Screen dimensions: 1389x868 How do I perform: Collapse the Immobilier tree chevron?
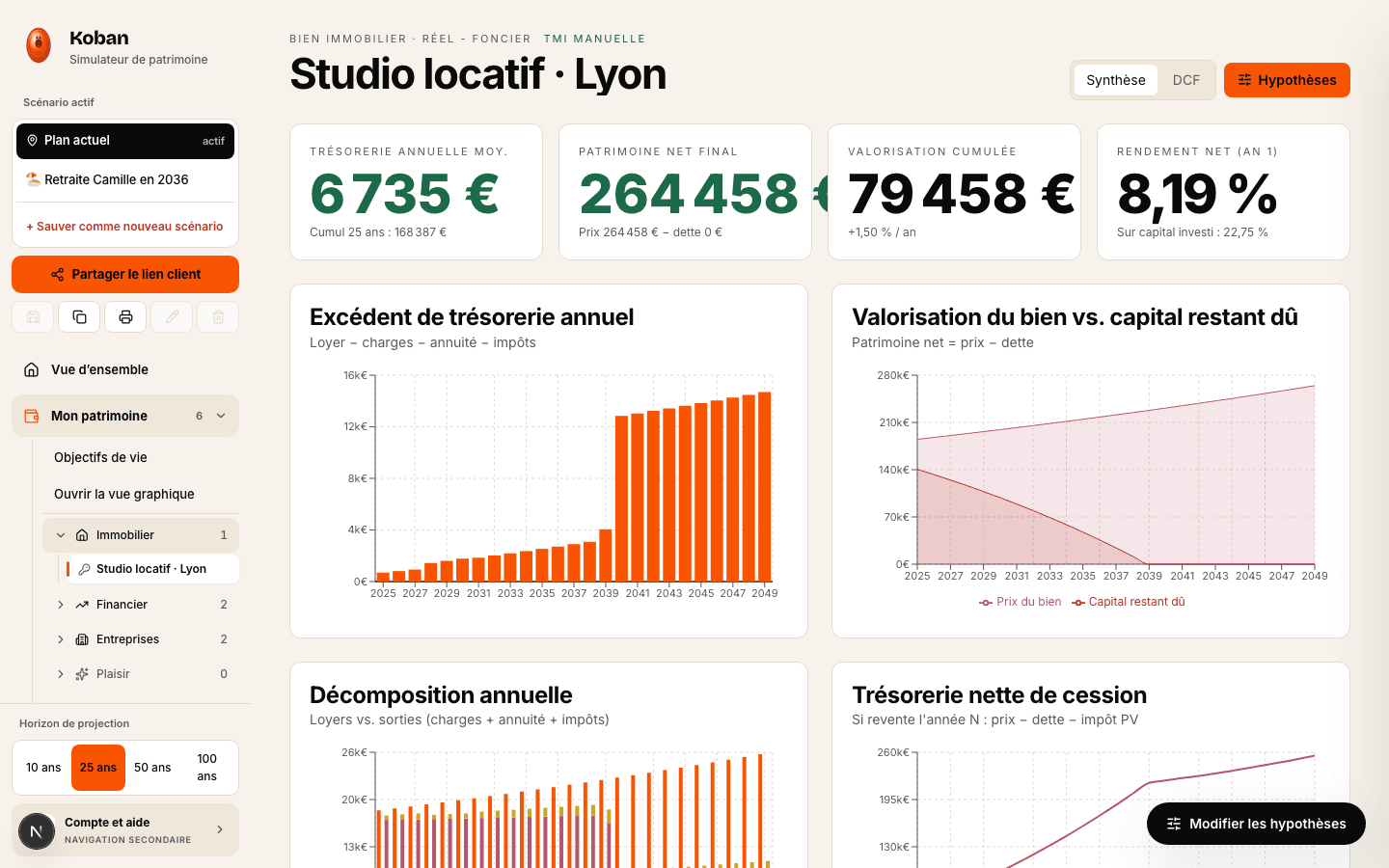[61, 535]
